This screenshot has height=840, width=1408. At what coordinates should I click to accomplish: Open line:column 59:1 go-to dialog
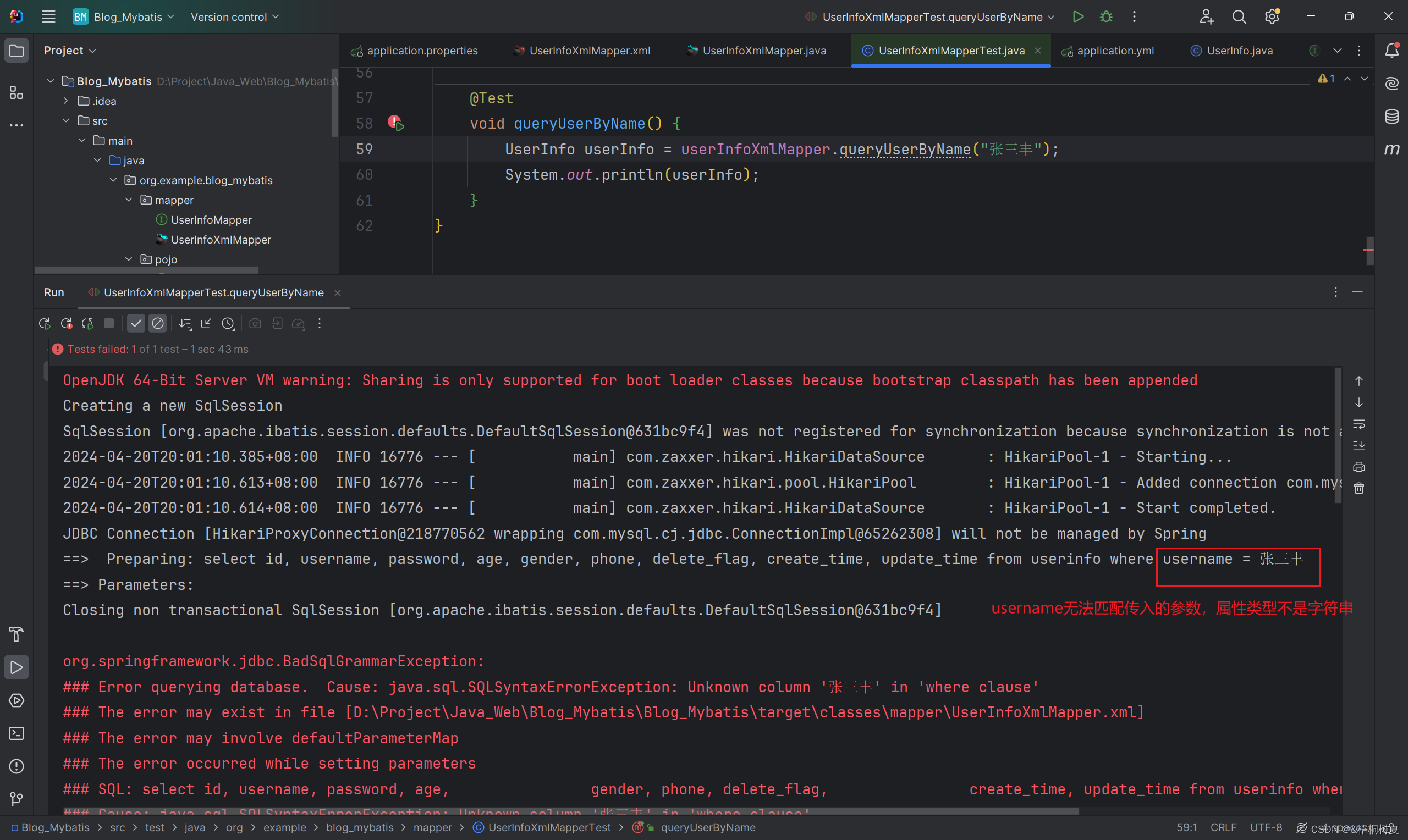[x=1187, y=827]
